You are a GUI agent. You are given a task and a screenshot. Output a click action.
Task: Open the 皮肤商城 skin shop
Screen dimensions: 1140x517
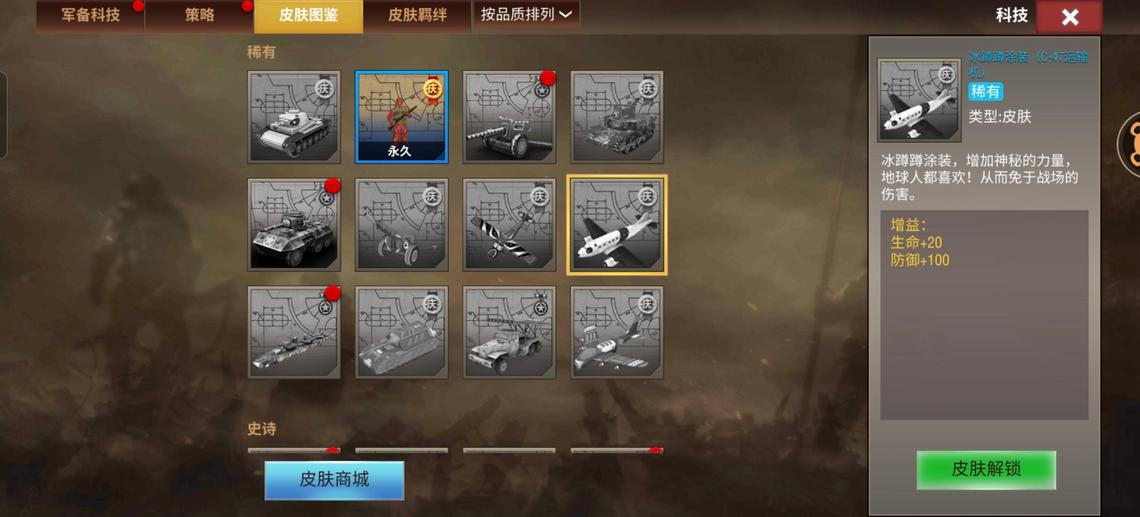click(334, 480)
